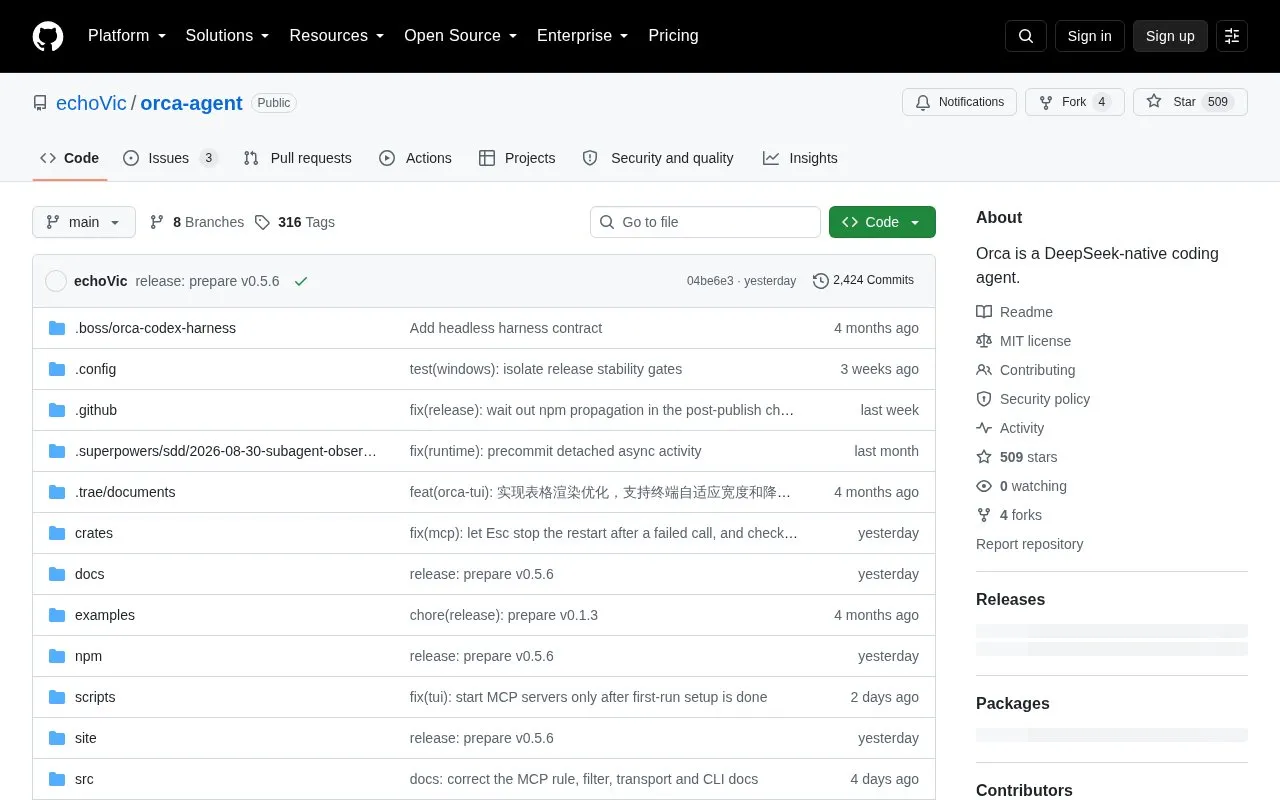1280x800 pixels.
Task: Click the crates folder icon
Action: click(57, 533)
